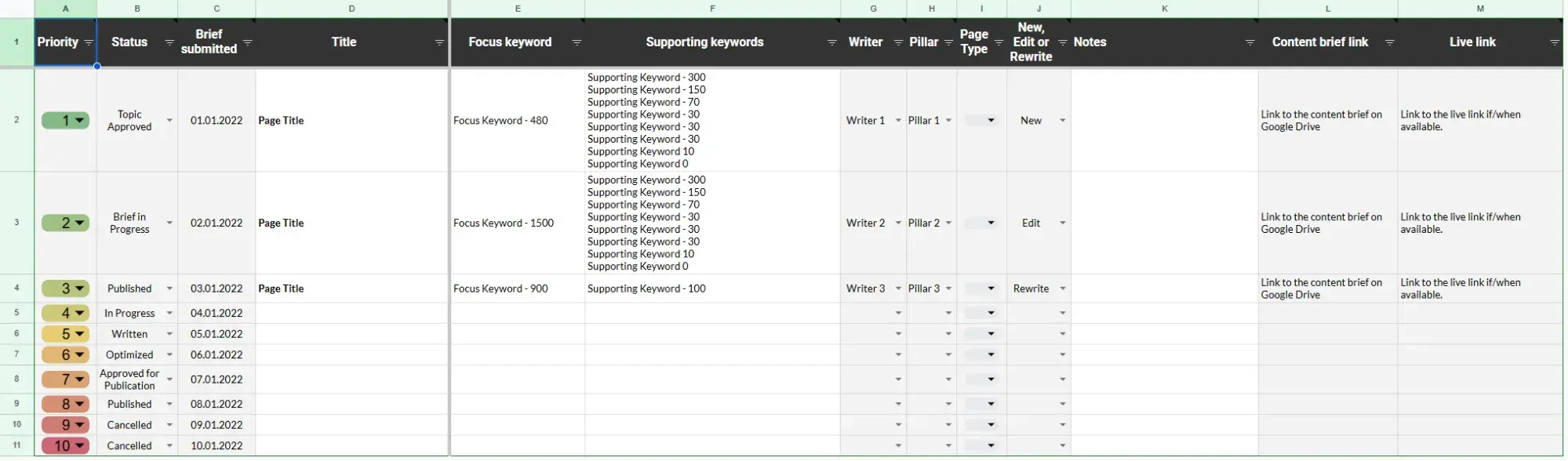1568x461 pixels.
Task: Open filter icon on Live link header
Action: coord(1554,43)
